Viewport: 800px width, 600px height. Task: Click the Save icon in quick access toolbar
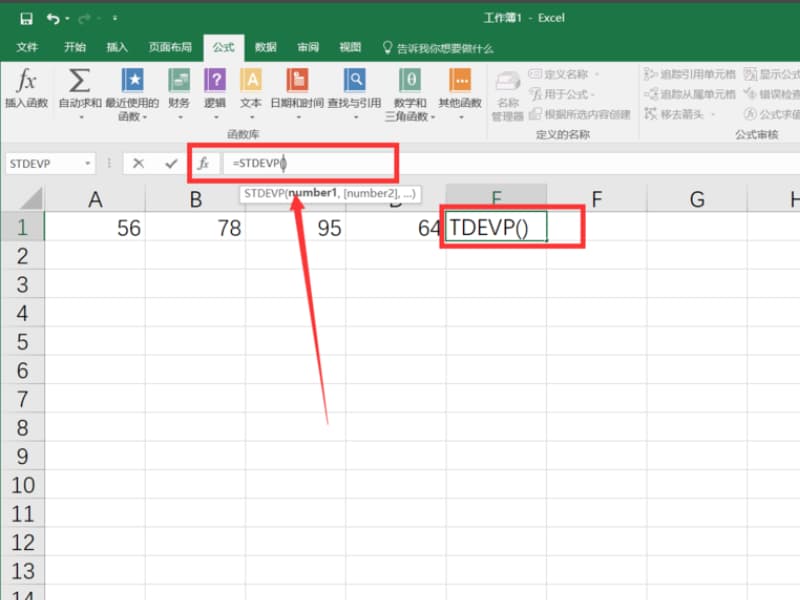(x=26, y=18)
